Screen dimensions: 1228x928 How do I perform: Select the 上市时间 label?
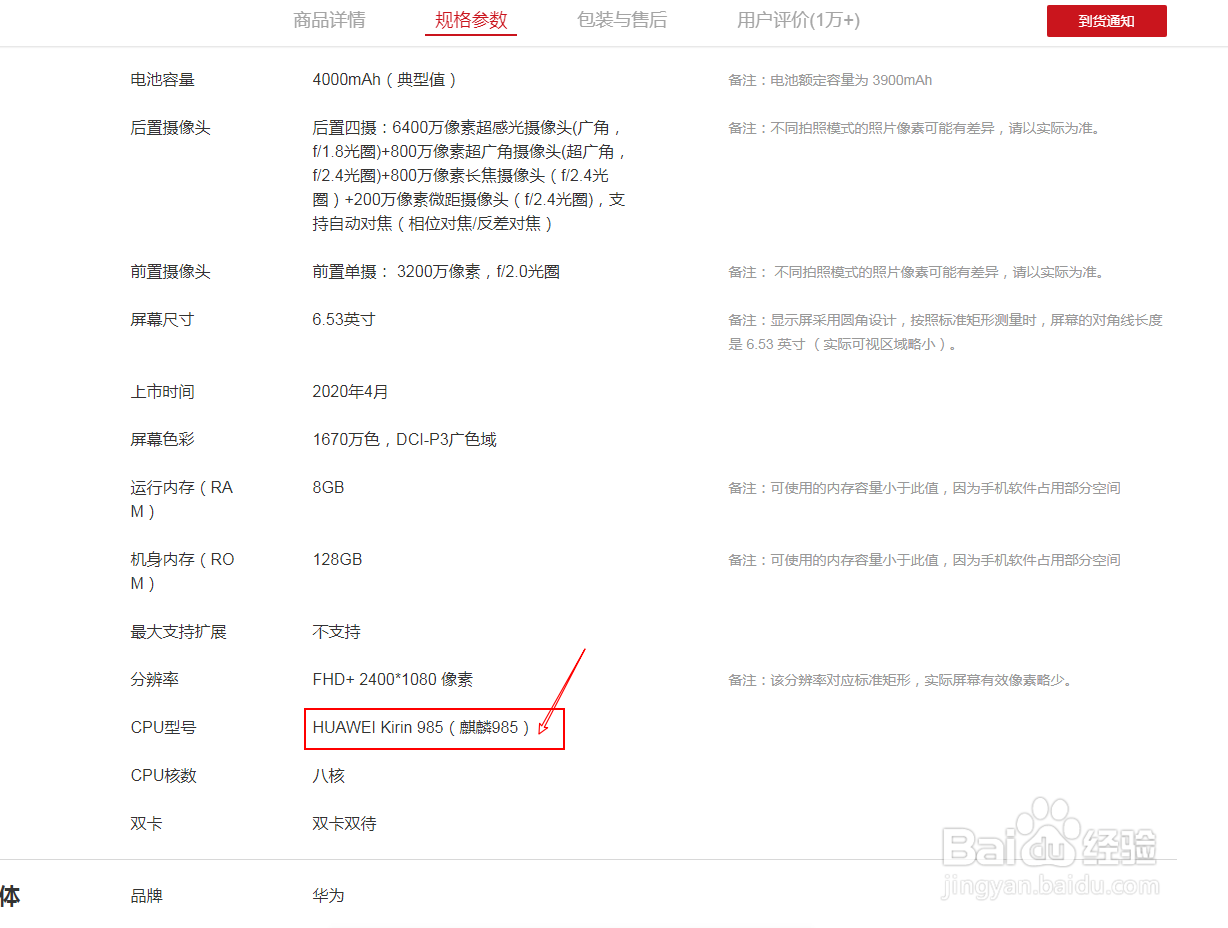pos(163,392)
